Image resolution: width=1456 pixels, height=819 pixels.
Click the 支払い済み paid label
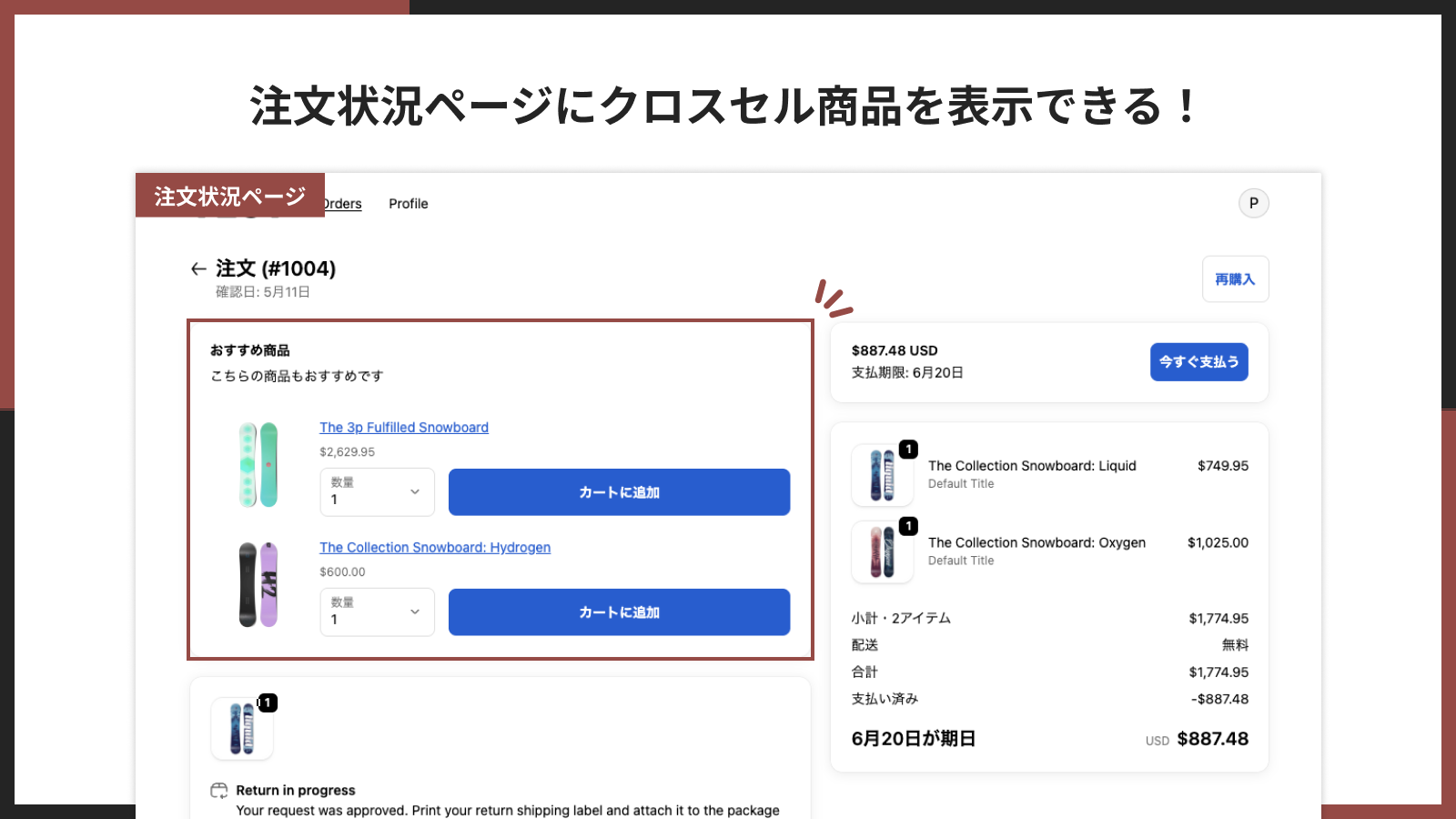885,699
